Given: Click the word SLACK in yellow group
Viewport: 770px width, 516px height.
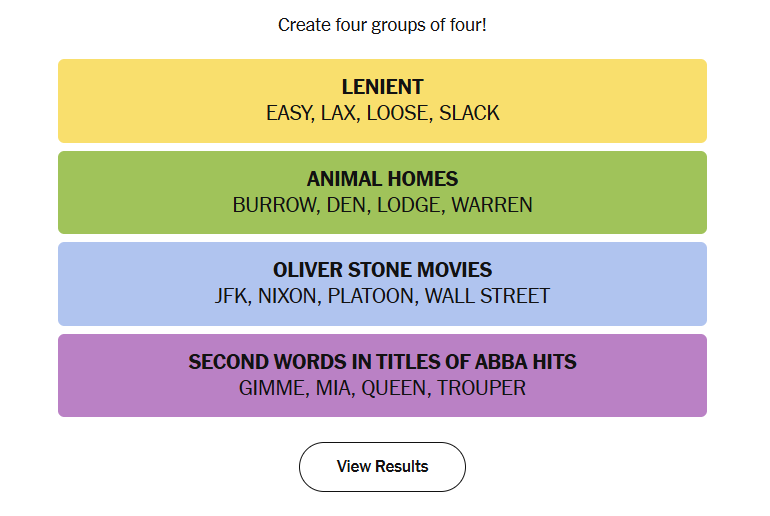Looking at the screenshot, I should point(469,113).
